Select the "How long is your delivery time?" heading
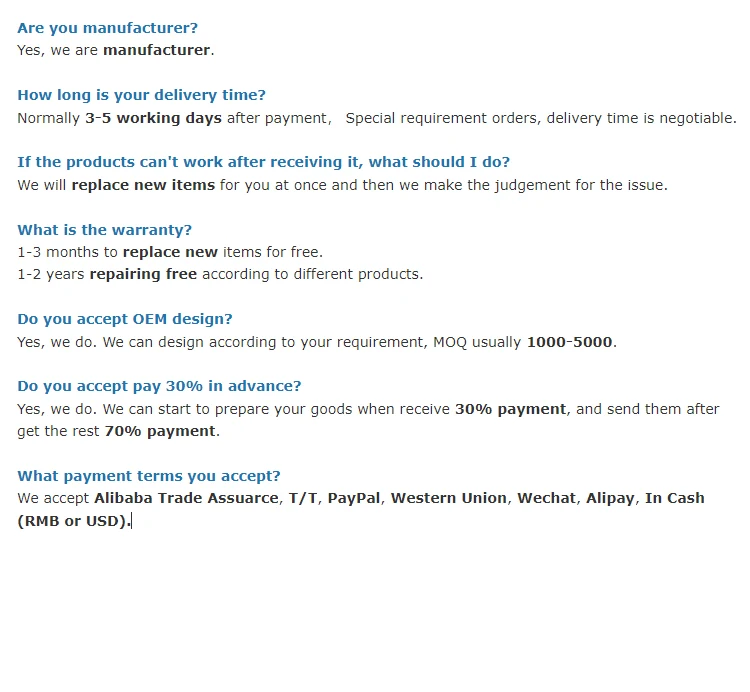This screenshot has height=692, width=750. 141,95
